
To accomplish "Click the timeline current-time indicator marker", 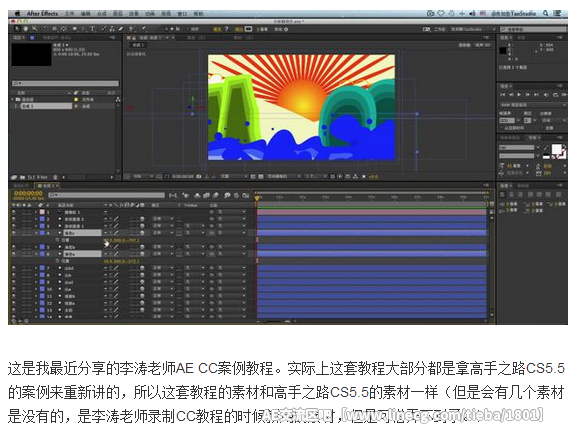I will point(257,198).
